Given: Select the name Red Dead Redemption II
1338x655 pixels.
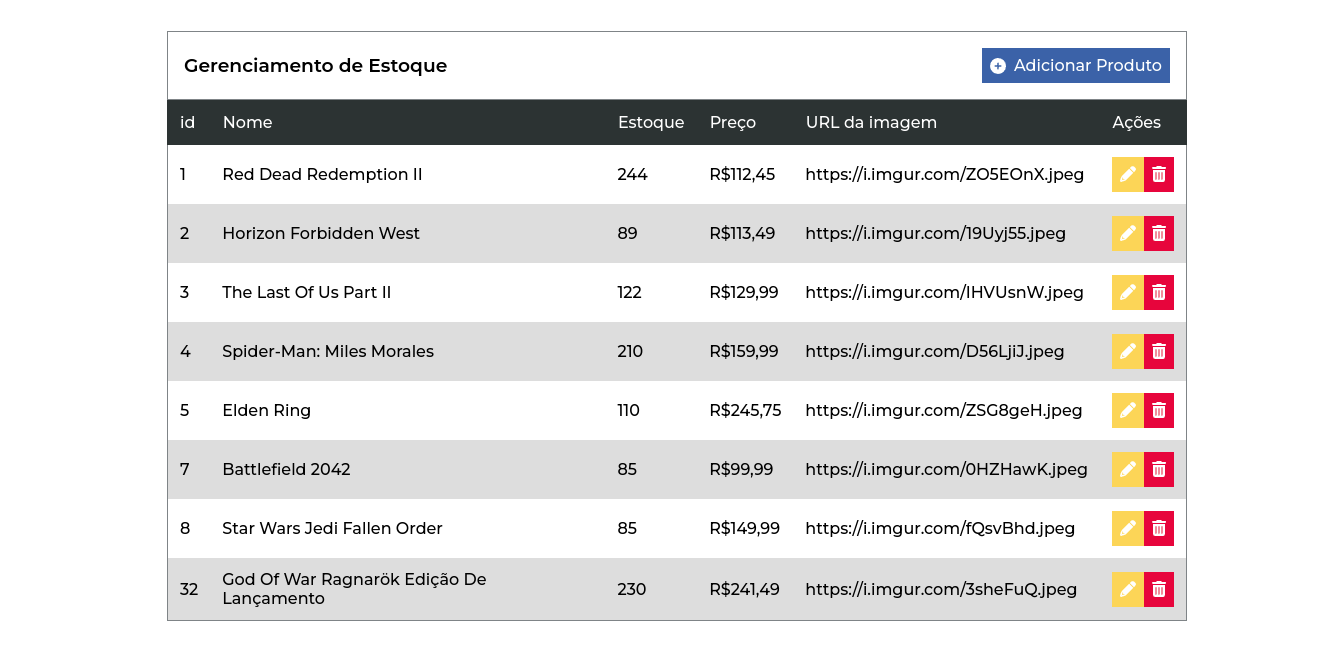Looking at the screenshot, I should 322,174.
